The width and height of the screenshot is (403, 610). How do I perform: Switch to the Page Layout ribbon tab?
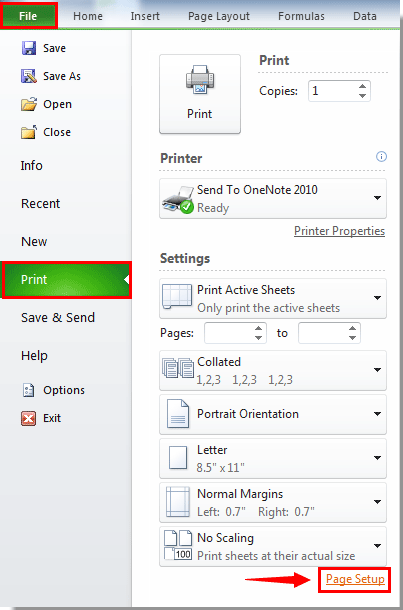pyautogui.click(x=219, y=16)
